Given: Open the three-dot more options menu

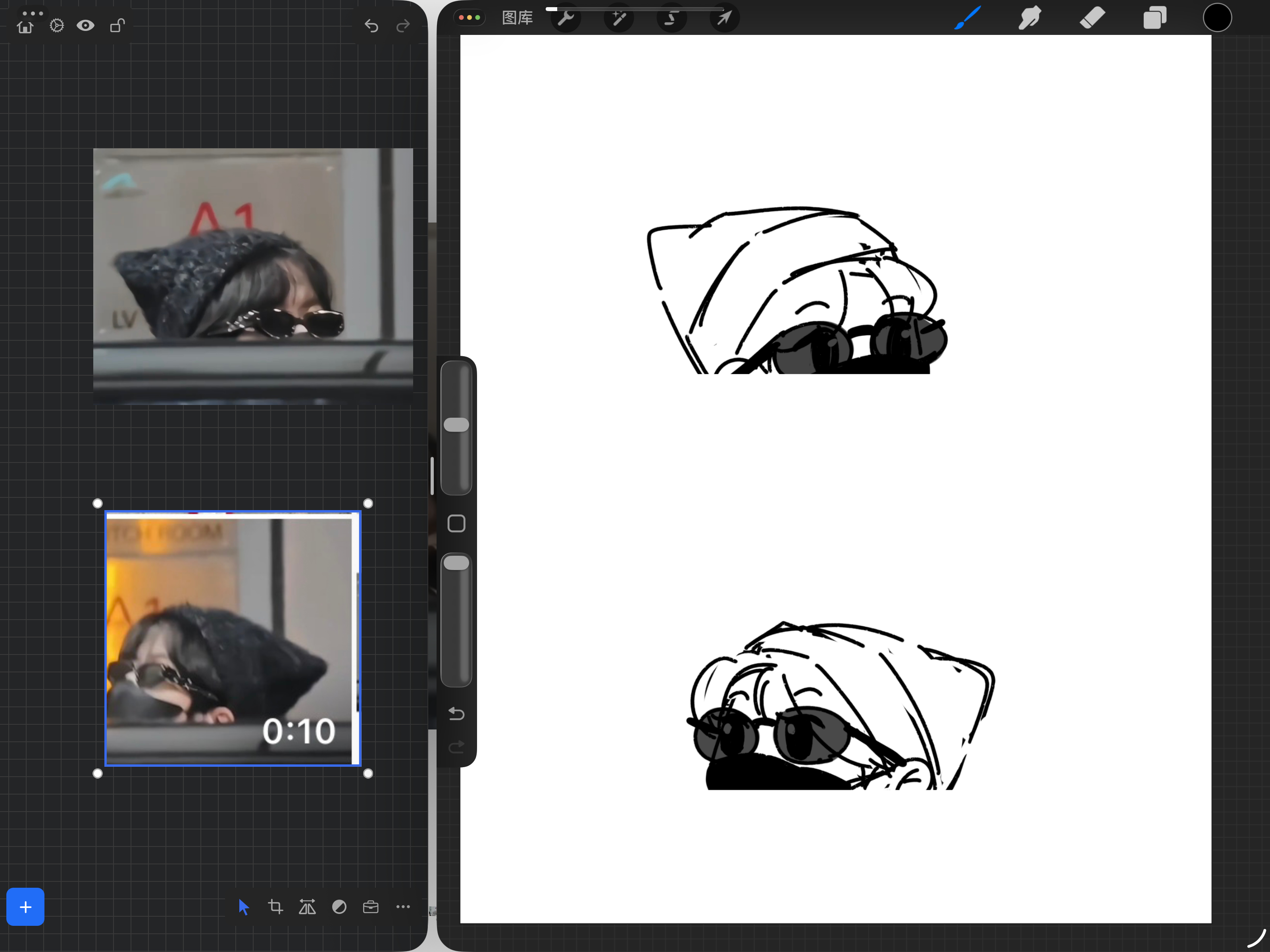Looking at the screenshot, I should (403, 907).
